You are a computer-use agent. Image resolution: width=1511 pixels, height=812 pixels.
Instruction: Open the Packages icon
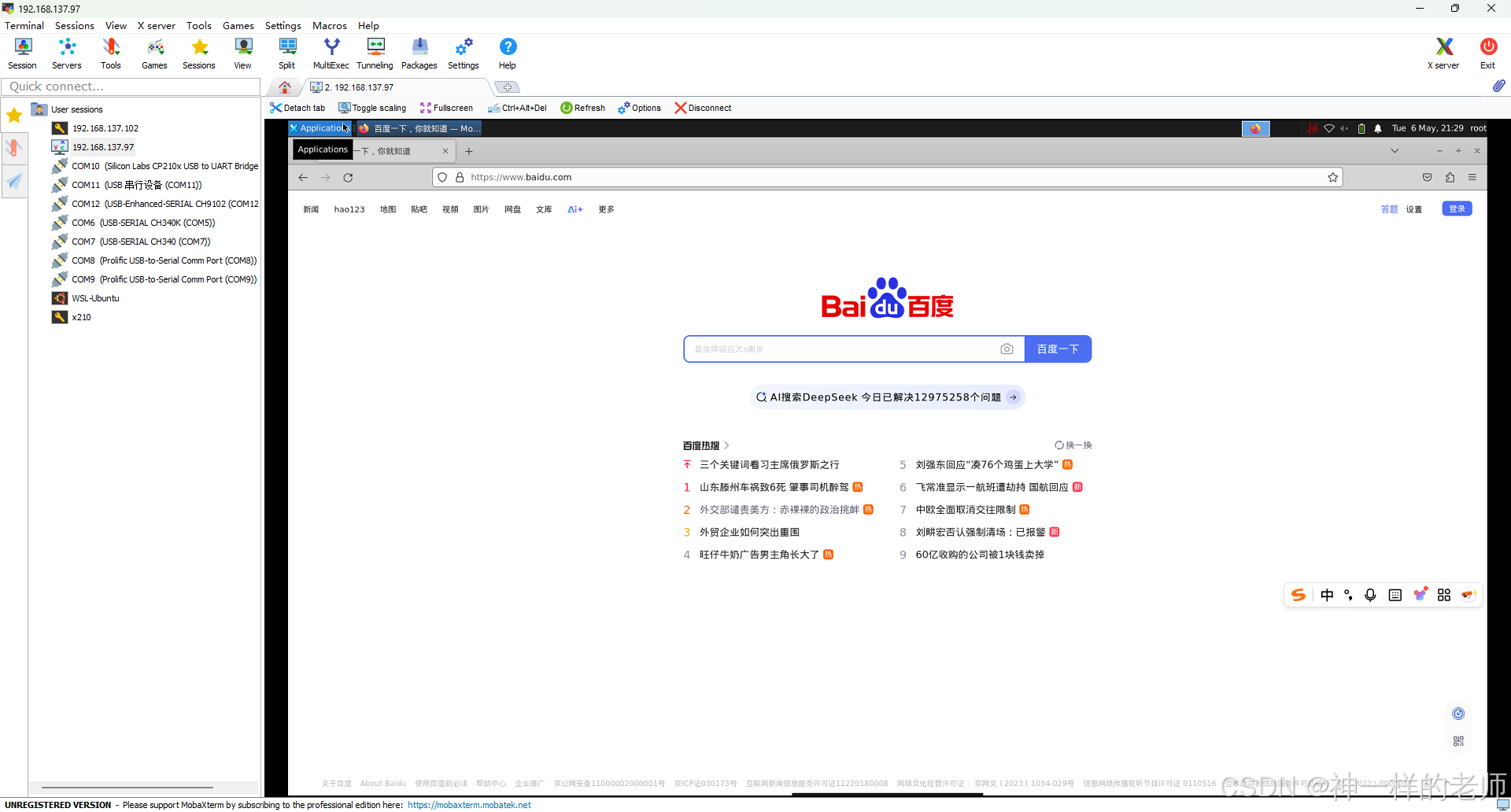(419, 54)
